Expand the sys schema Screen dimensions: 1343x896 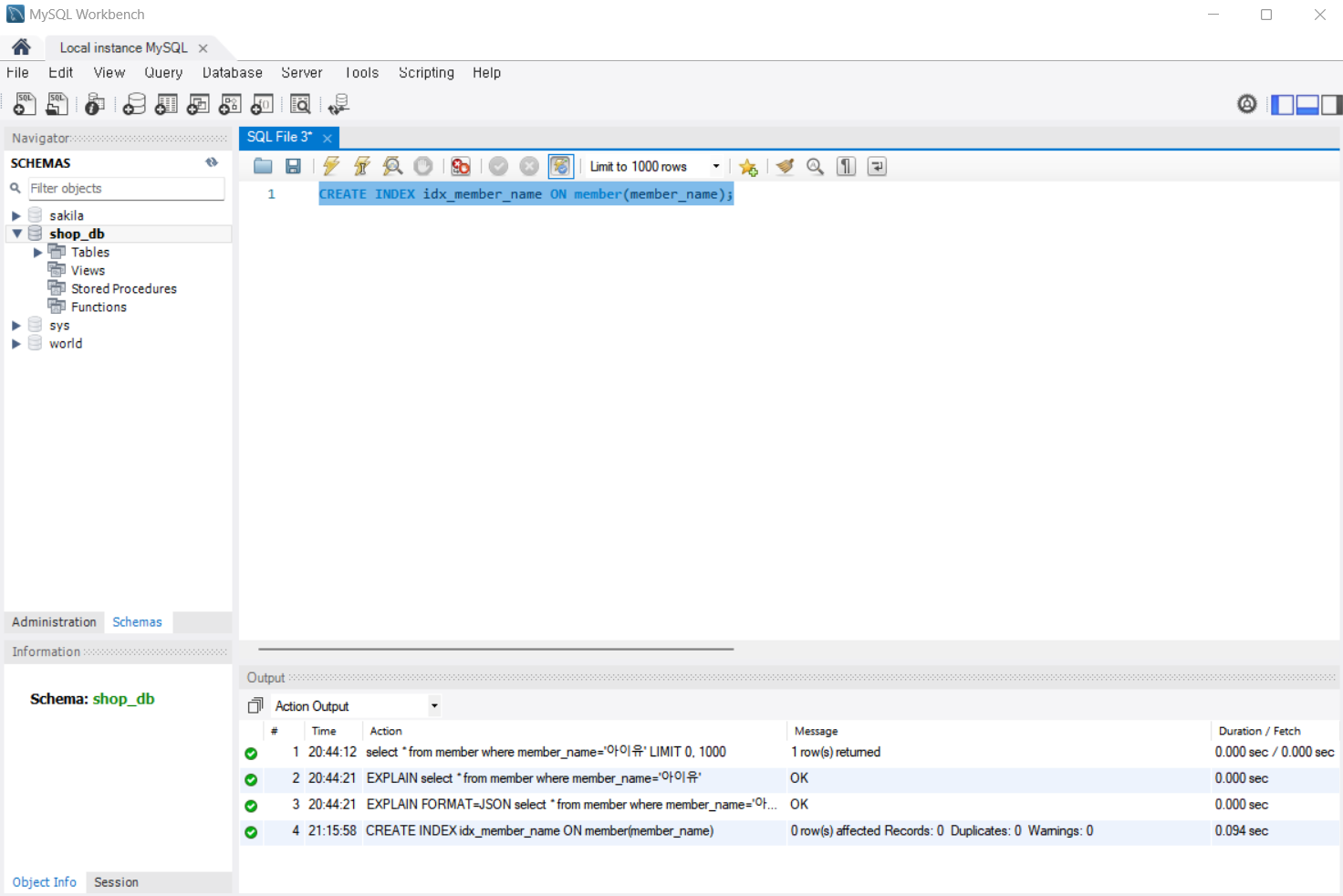pyautogui.click(x=16, y=325)
